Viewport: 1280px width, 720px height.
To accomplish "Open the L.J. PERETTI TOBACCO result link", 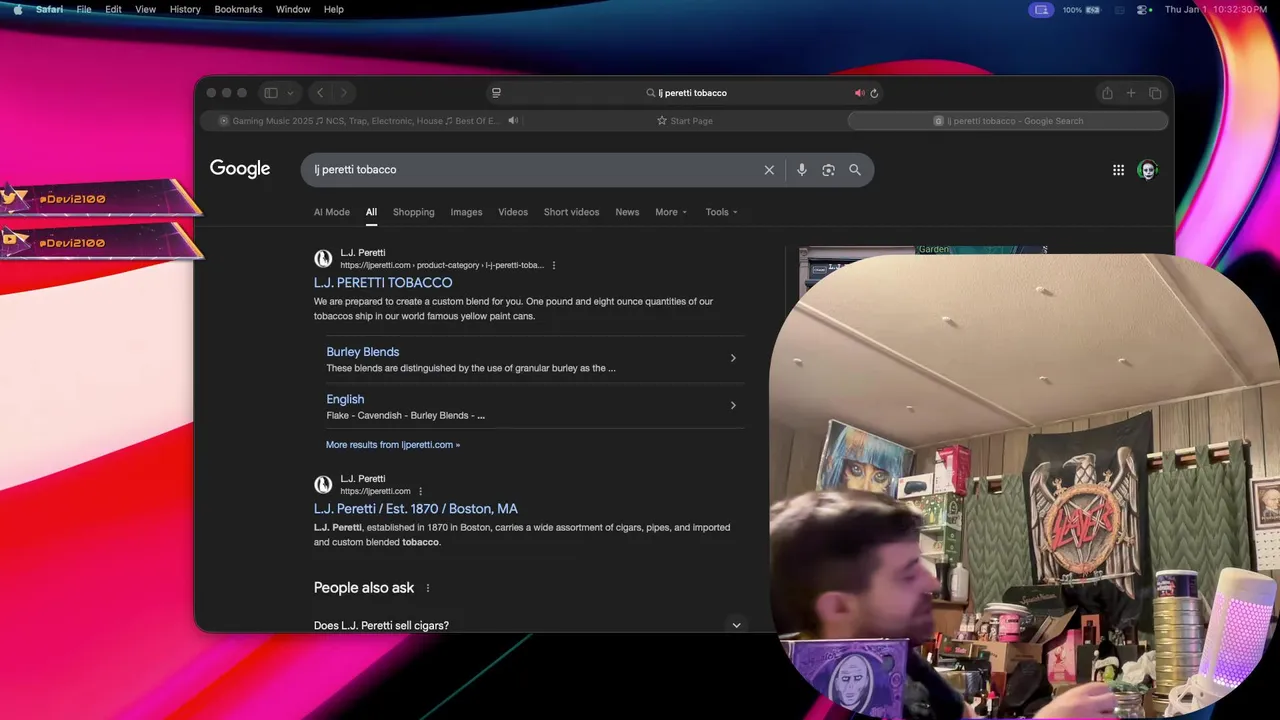I will (x=383, y=283).
